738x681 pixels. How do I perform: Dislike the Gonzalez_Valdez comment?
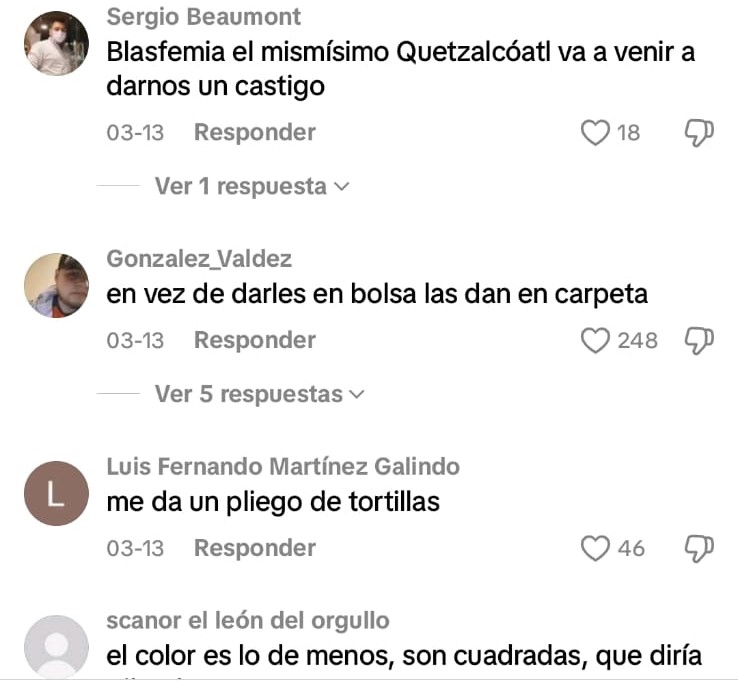(x=699, y=340)
